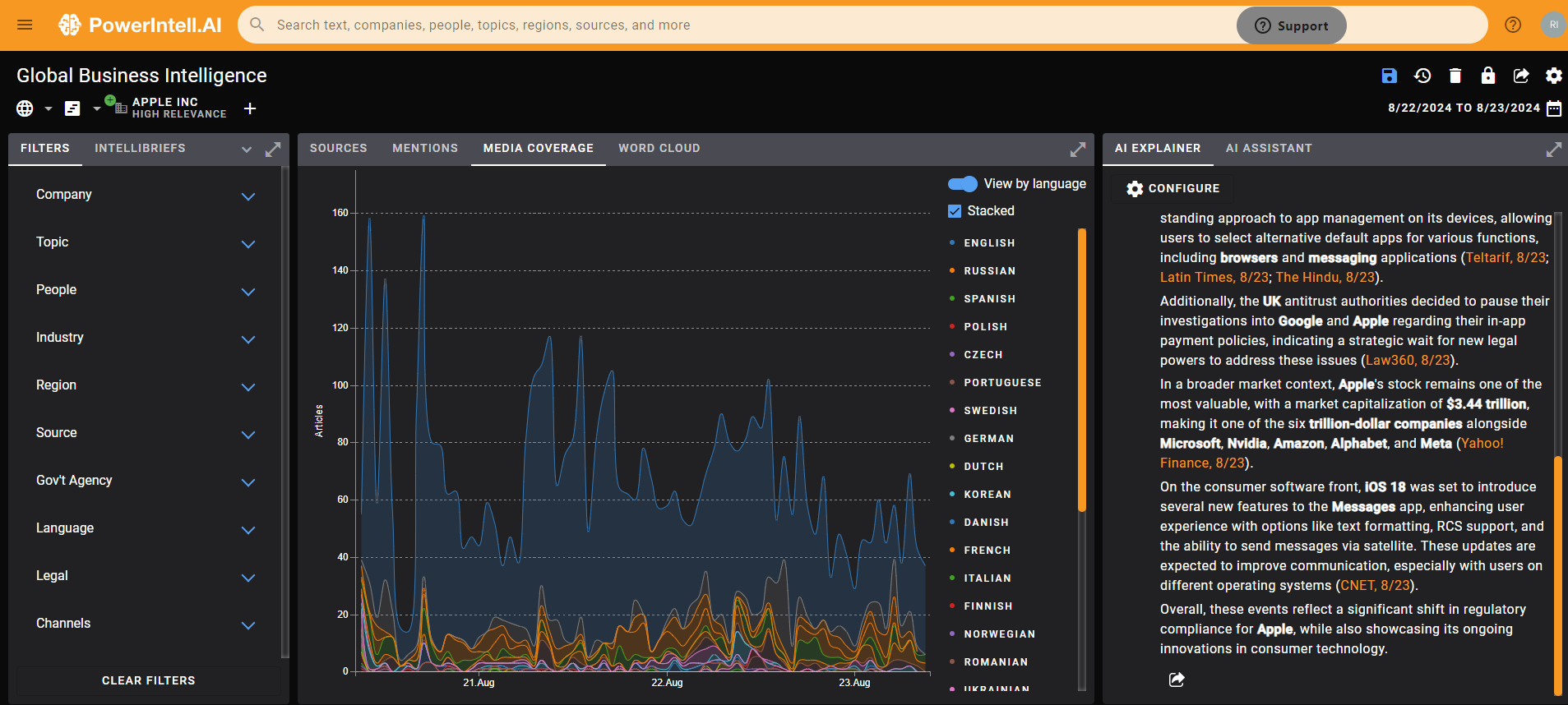Switch to the Sources tab
The height and width of the screenshot is (705, 1568).
338,149
